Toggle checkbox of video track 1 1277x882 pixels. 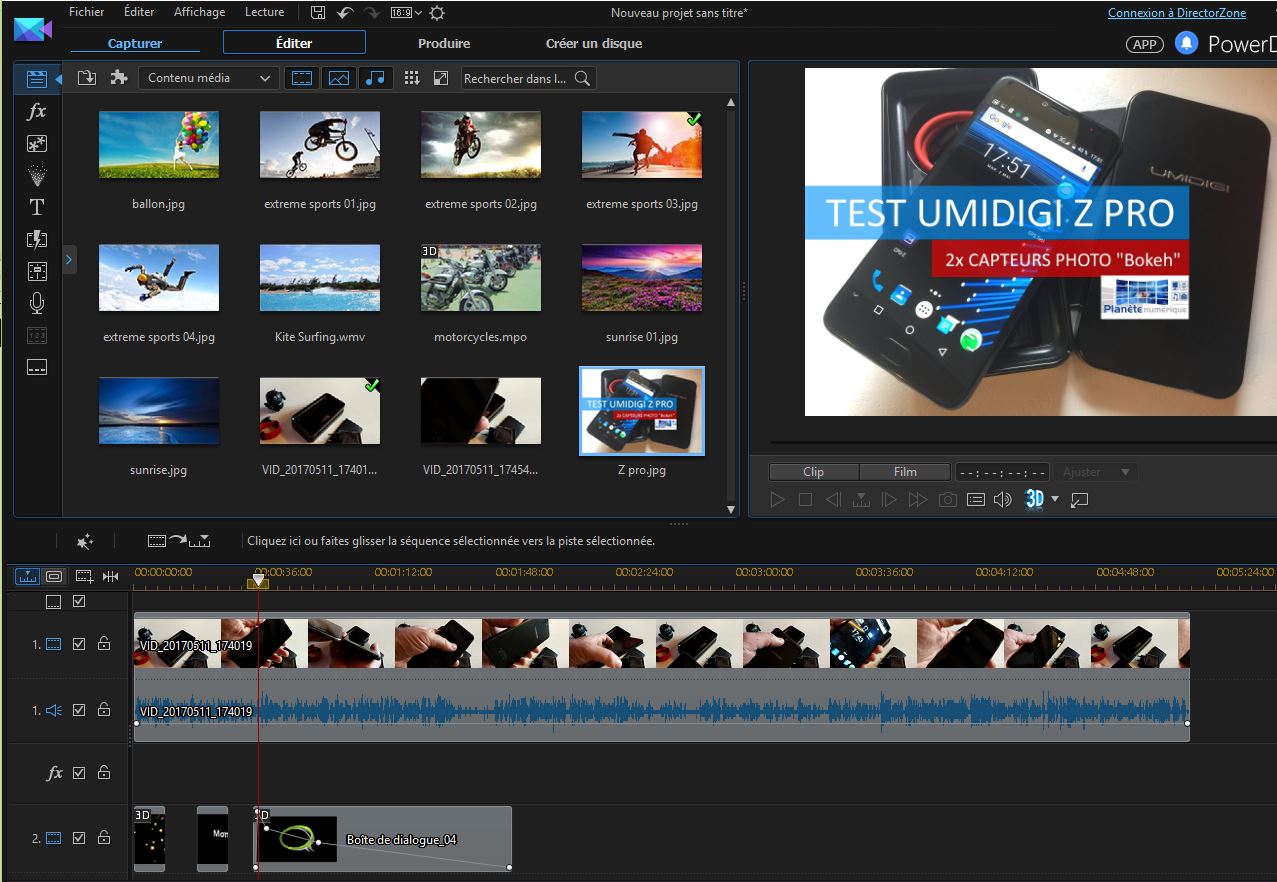point(79,644)
